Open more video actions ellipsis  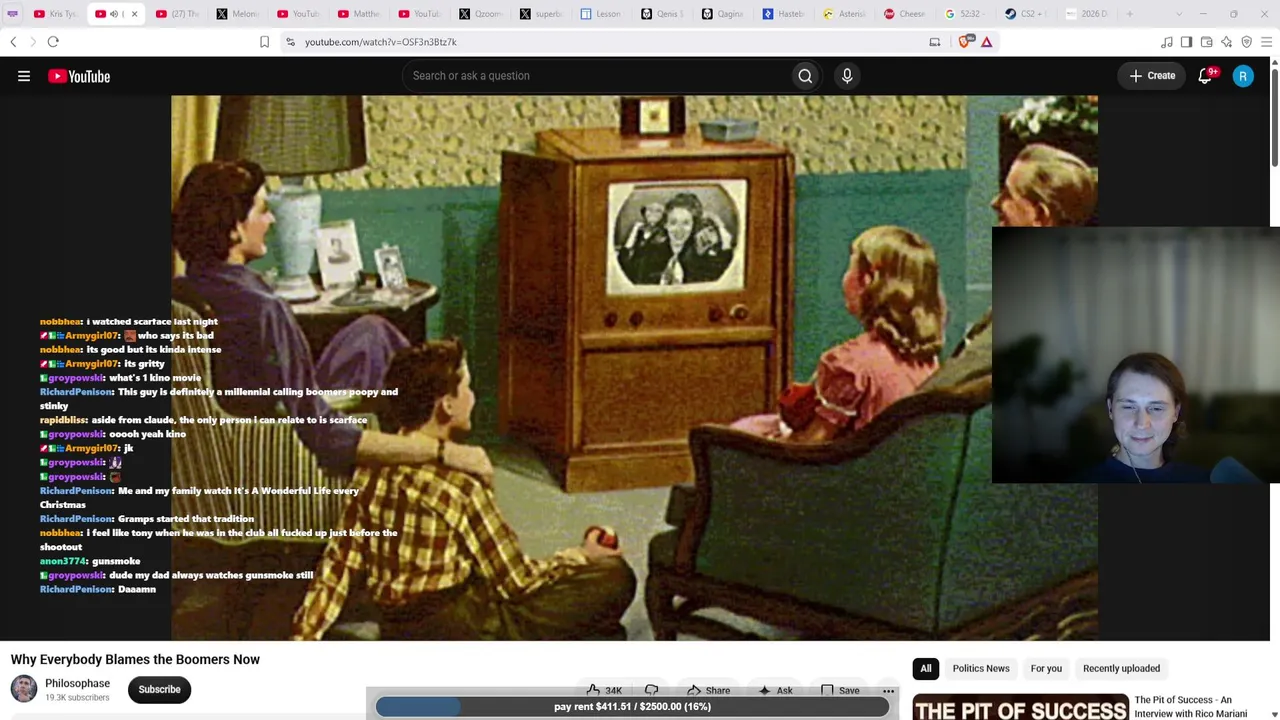(x=888, y=690)
